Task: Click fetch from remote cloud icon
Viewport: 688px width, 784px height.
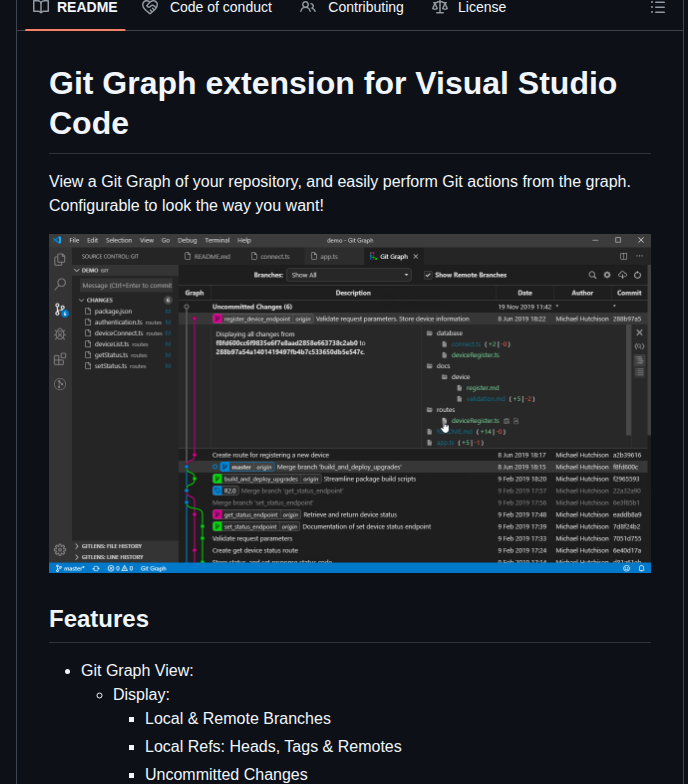Action: click(622, 275)
